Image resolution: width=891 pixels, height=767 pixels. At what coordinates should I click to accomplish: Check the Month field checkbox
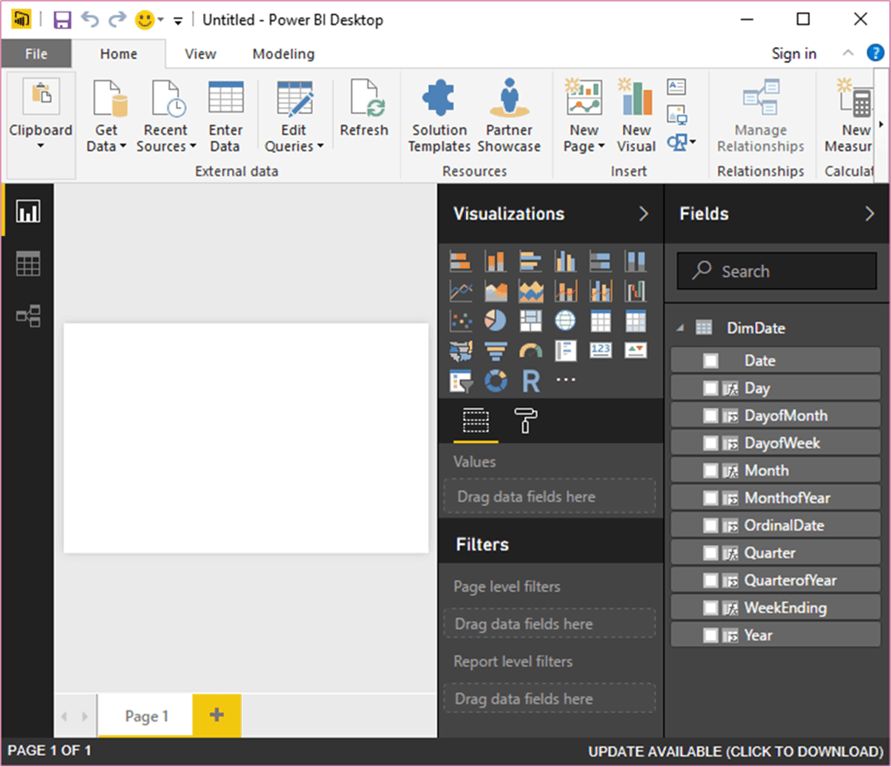pyautogui.click(x=711, y=470)
